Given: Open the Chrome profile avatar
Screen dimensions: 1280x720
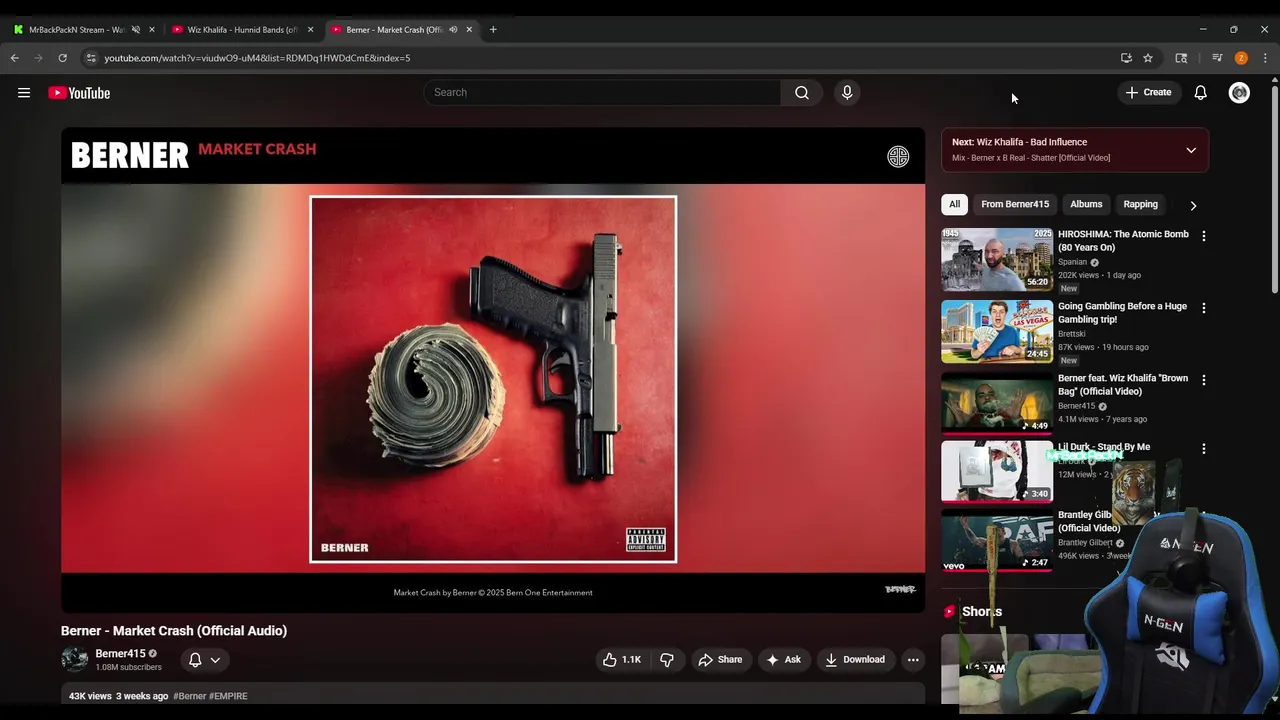Looking at the screenshot, I should [1241, 58].
